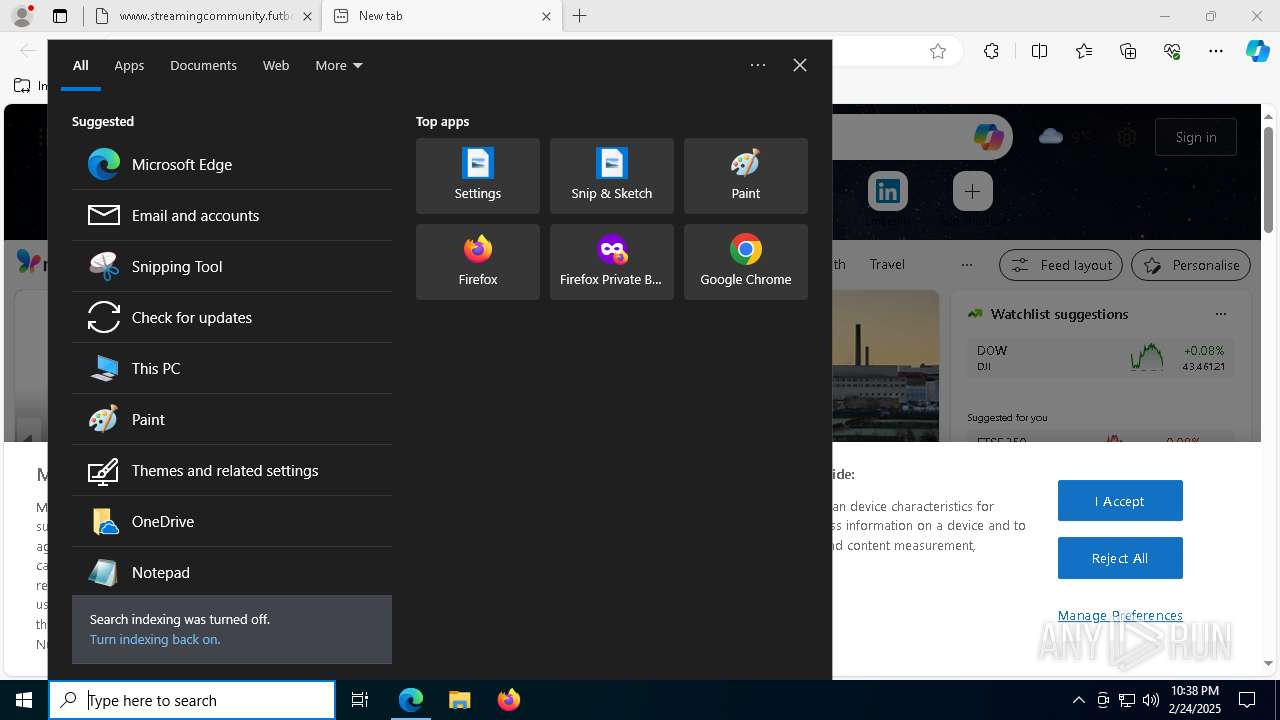Click Turn indexing back on link
This screenshot has width=1280, height=720.
tap(155, 639)
